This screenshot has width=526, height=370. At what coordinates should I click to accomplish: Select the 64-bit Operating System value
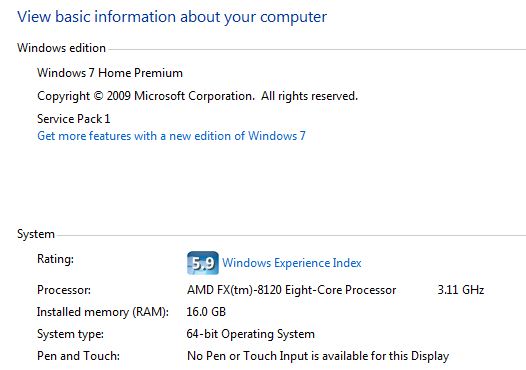pos(251,334)
